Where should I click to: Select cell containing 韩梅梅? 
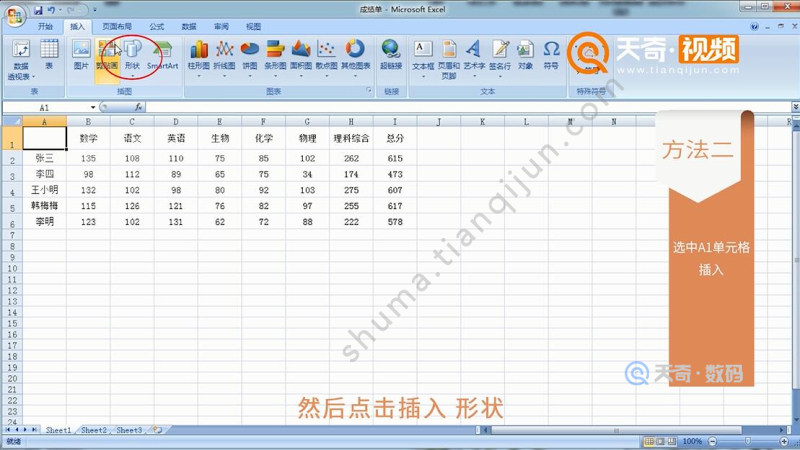click(x=44, y=206)
